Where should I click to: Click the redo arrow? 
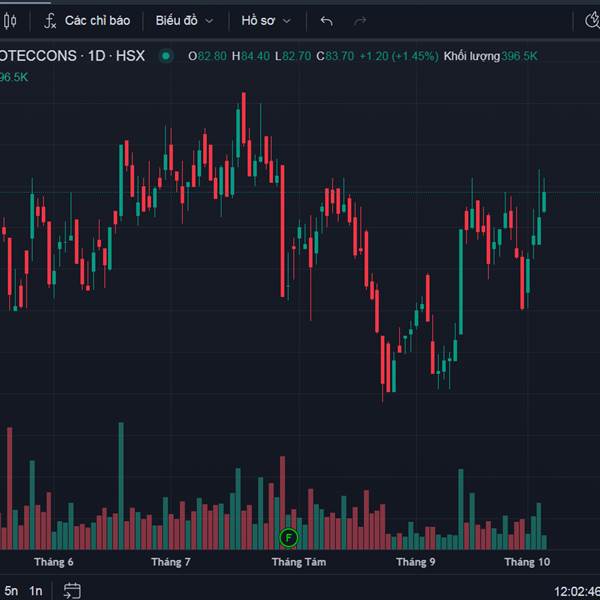coord(360,20)
